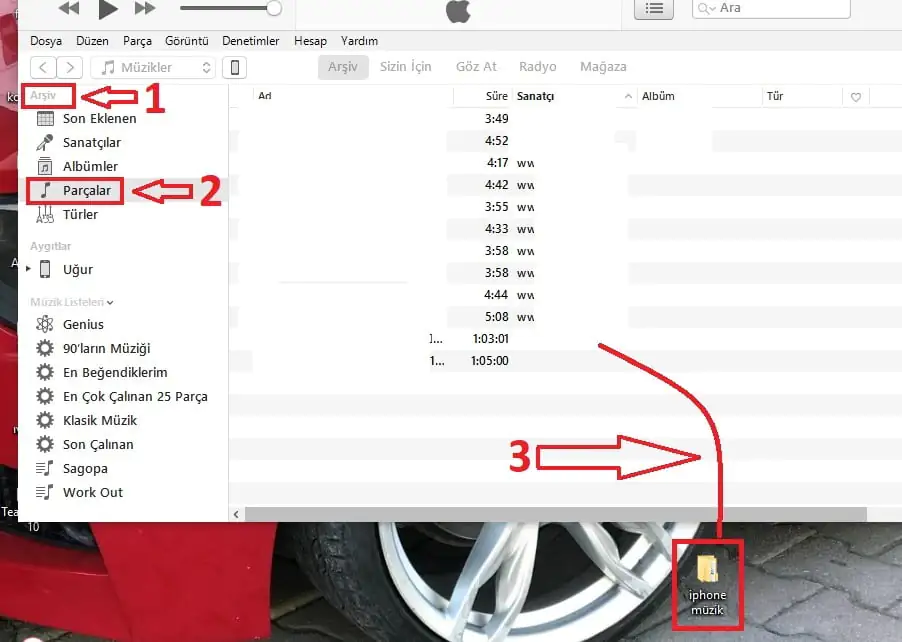Viewport: 902px width, 642px height.
Task: Switch to the Arşiv tab
Action: click(343, 67)
